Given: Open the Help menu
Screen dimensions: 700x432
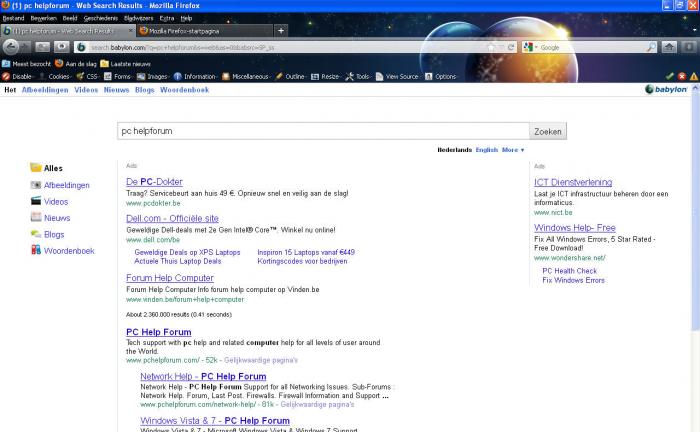Looking at the screenshot, I should click(x=186, y=18).
